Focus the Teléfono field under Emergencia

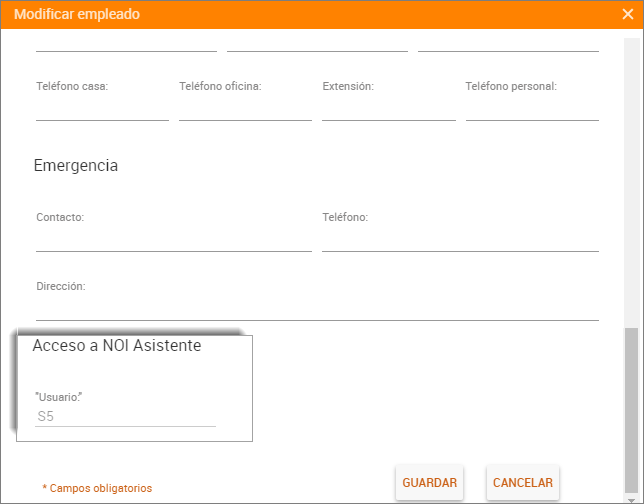pos(460,239)
